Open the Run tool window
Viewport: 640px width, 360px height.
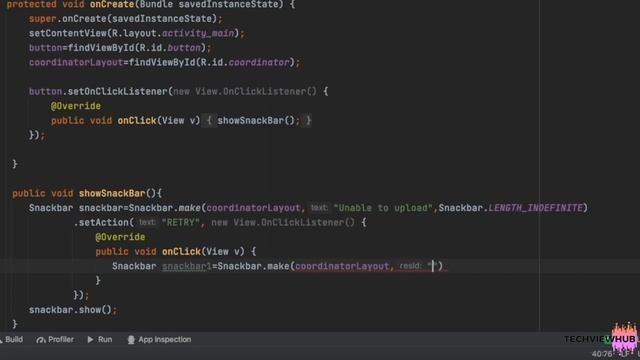click(100, 340)
